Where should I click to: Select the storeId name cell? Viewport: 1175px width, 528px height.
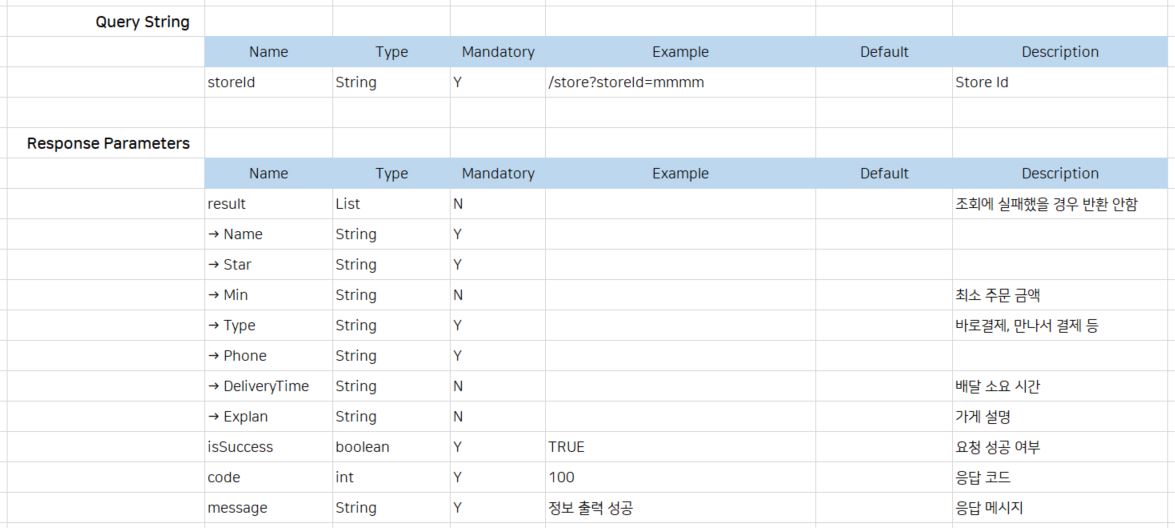coord(231,82)
